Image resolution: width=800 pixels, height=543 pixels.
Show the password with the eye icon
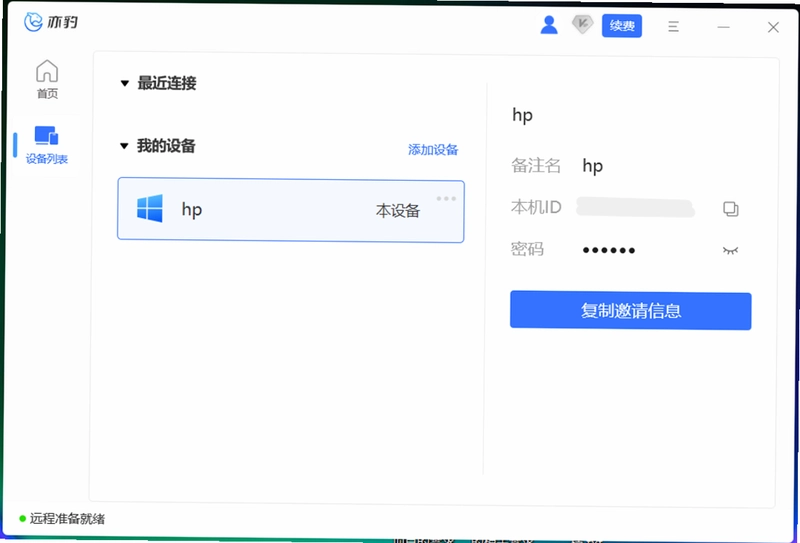tap(730, 250)
